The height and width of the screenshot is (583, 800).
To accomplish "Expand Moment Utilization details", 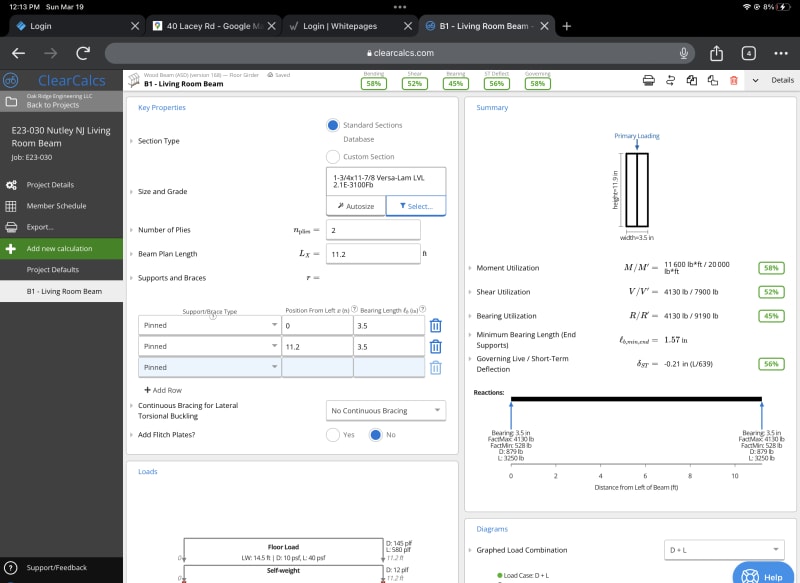I will [x=470, y=268].
